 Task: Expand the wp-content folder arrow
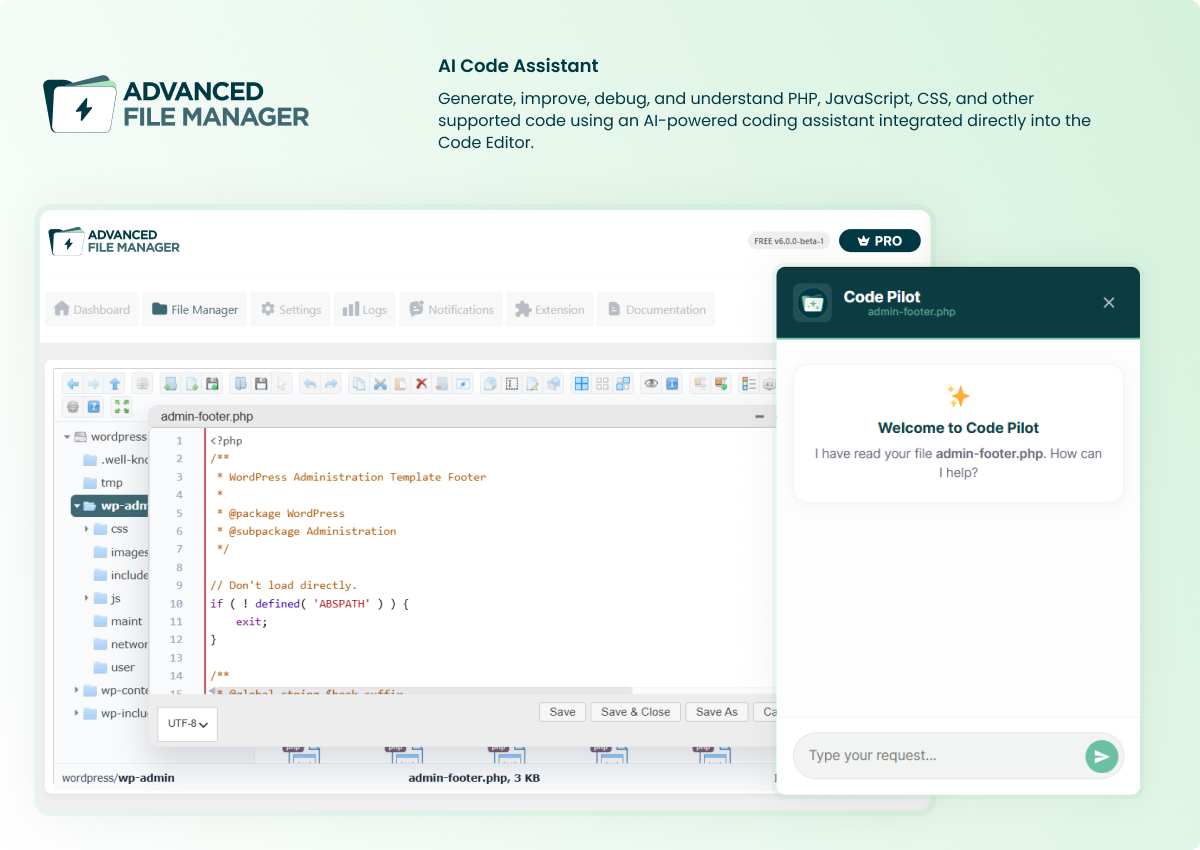coord(77,690)
